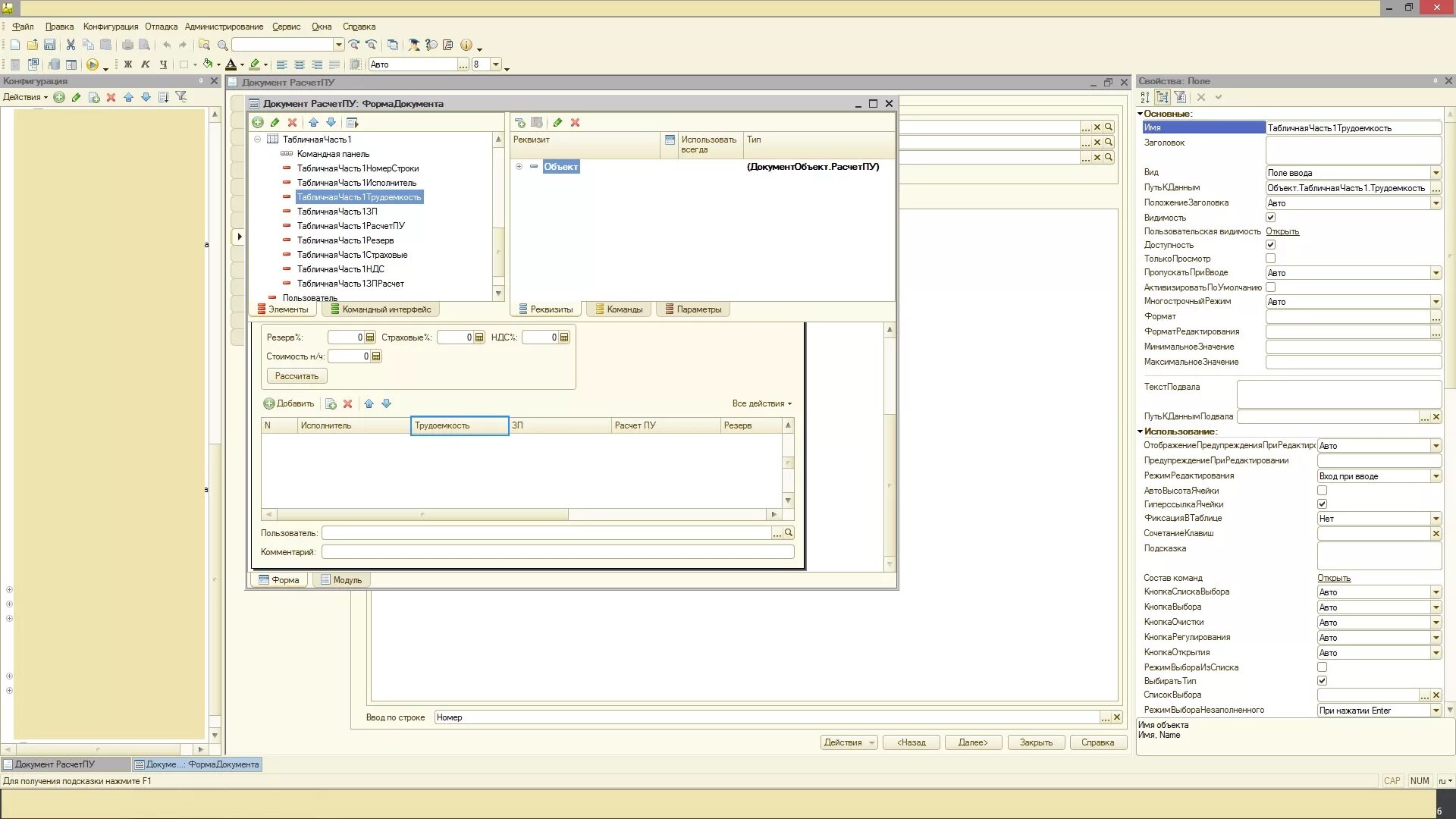Toggle bold Ж formatting
This screenshot has height=819, width=1456.
[x=128, y=64]
